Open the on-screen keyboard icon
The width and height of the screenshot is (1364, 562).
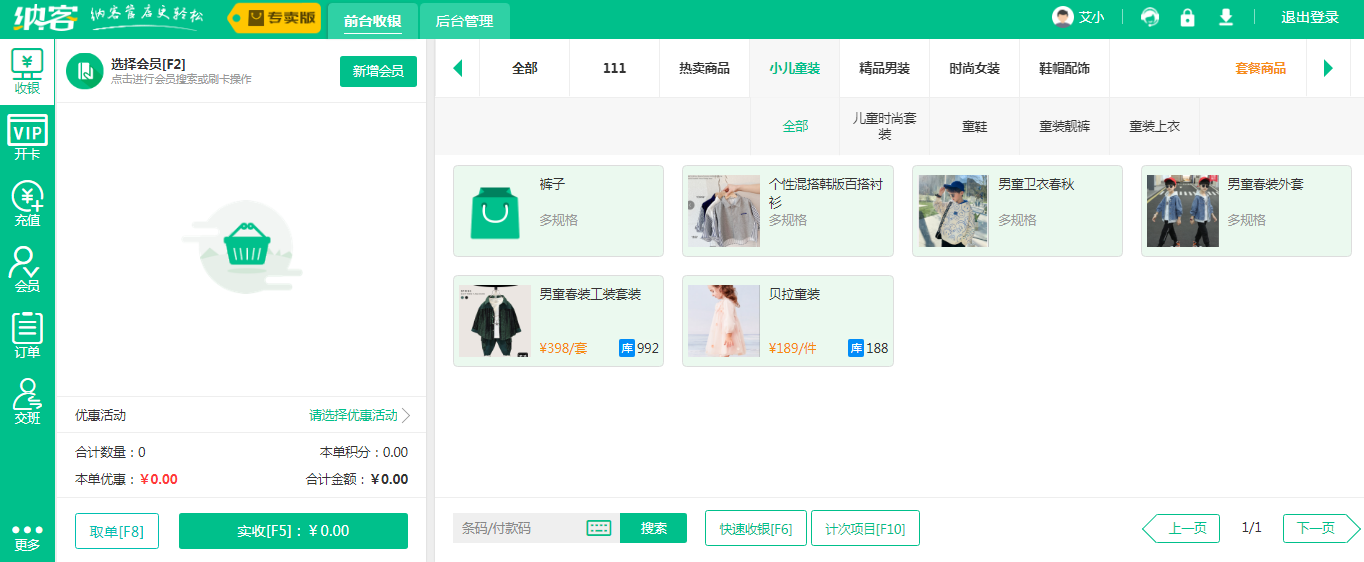pos(599,528)
